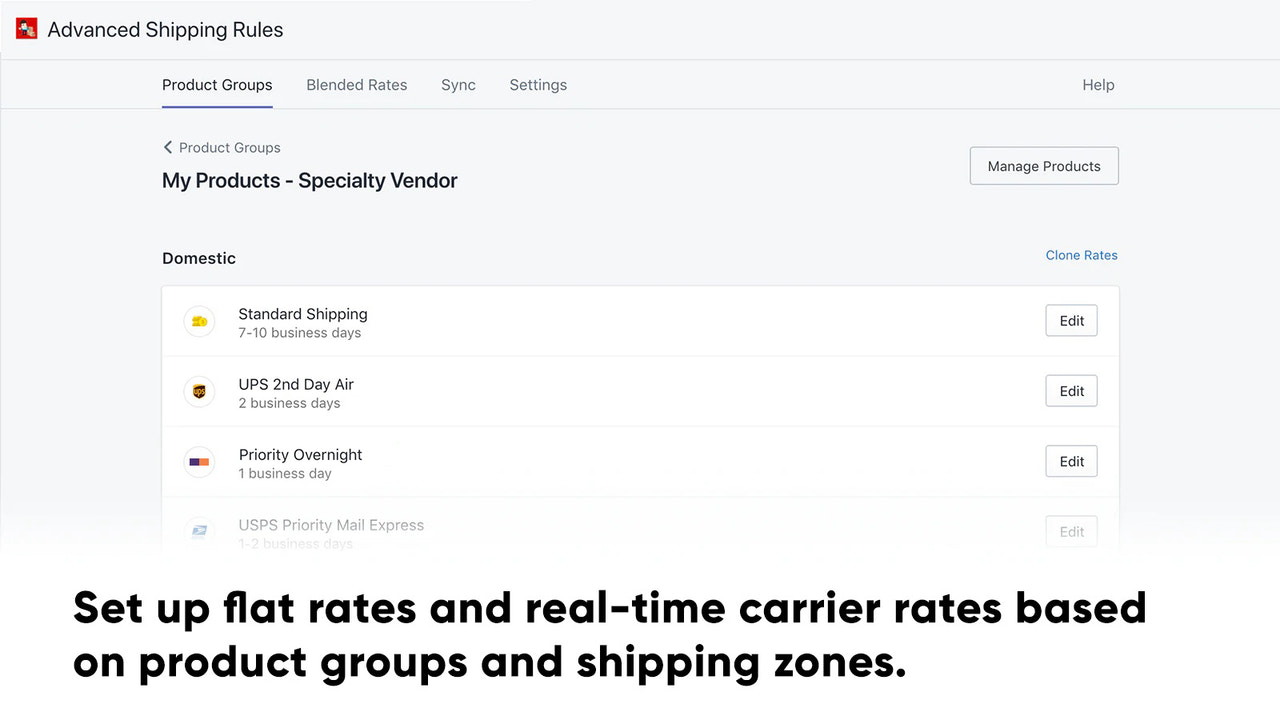The image size is (1280, 720).
Task: Open the Sync tab
Action: pyautogui.click(x=458, y=85)
